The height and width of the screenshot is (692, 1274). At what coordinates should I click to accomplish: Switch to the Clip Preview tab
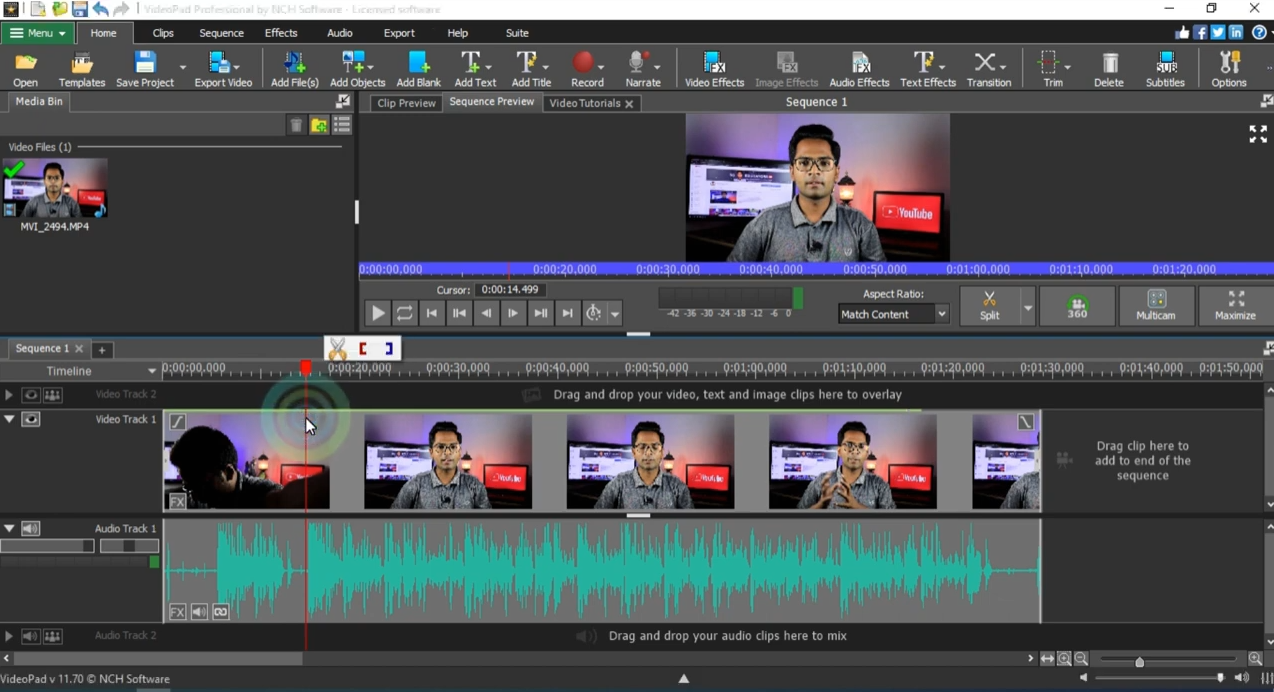[406, 103]
